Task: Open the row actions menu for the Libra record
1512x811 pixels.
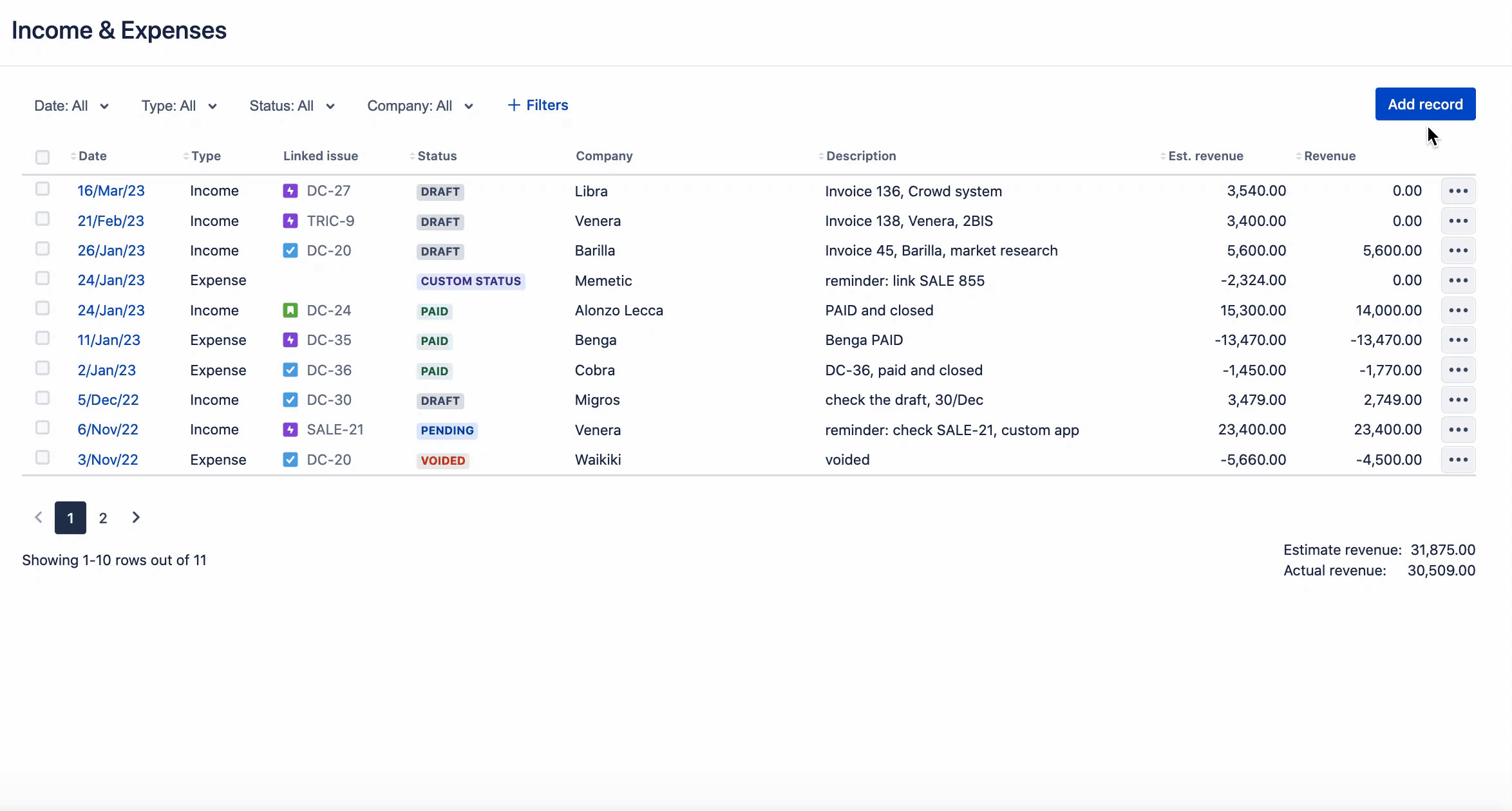Action: (1458, 191)
